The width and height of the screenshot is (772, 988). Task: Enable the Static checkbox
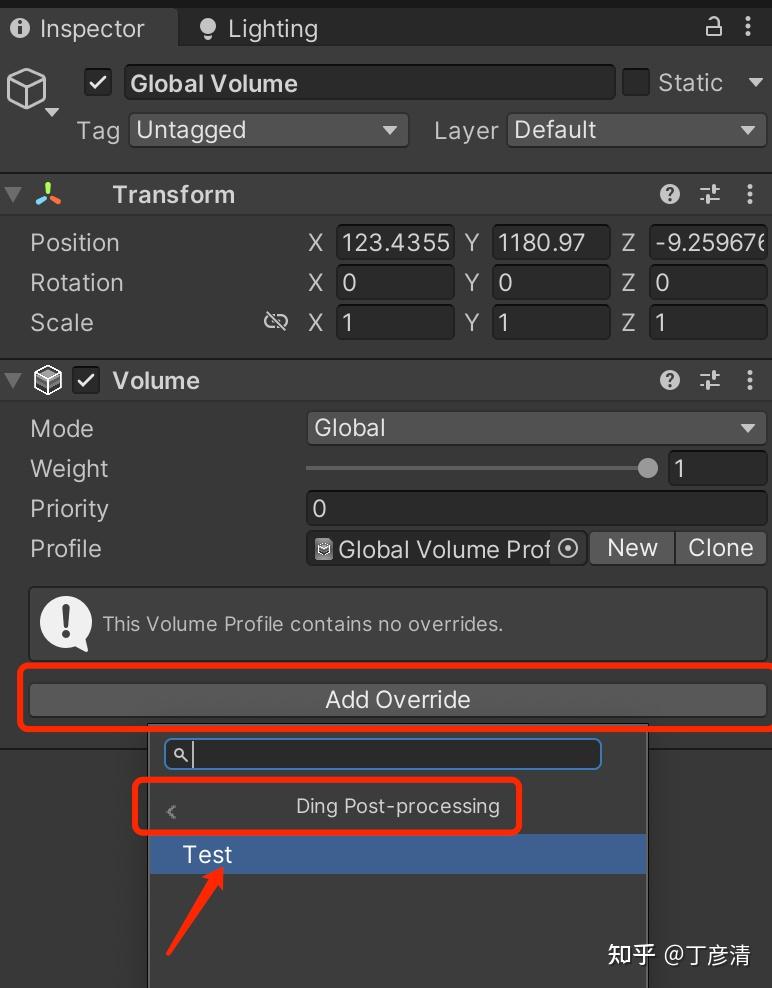click(637, 83)
